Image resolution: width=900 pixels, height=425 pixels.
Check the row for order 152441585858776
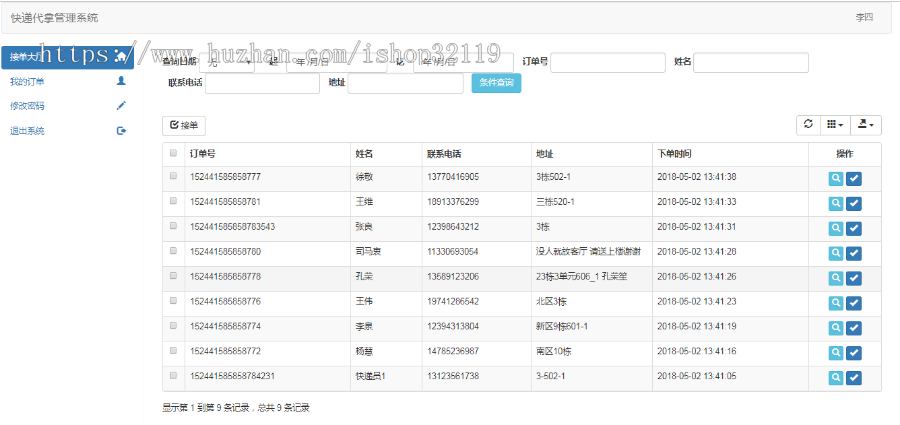[x=173, y=301]
